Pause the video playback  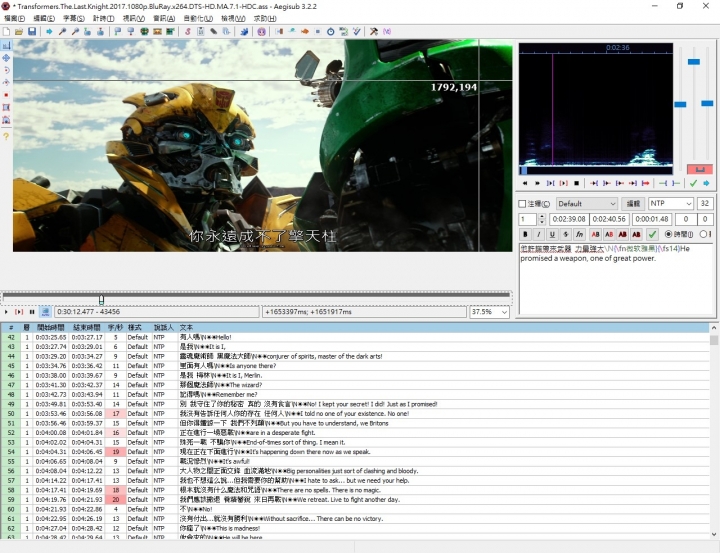coord(32,312)
